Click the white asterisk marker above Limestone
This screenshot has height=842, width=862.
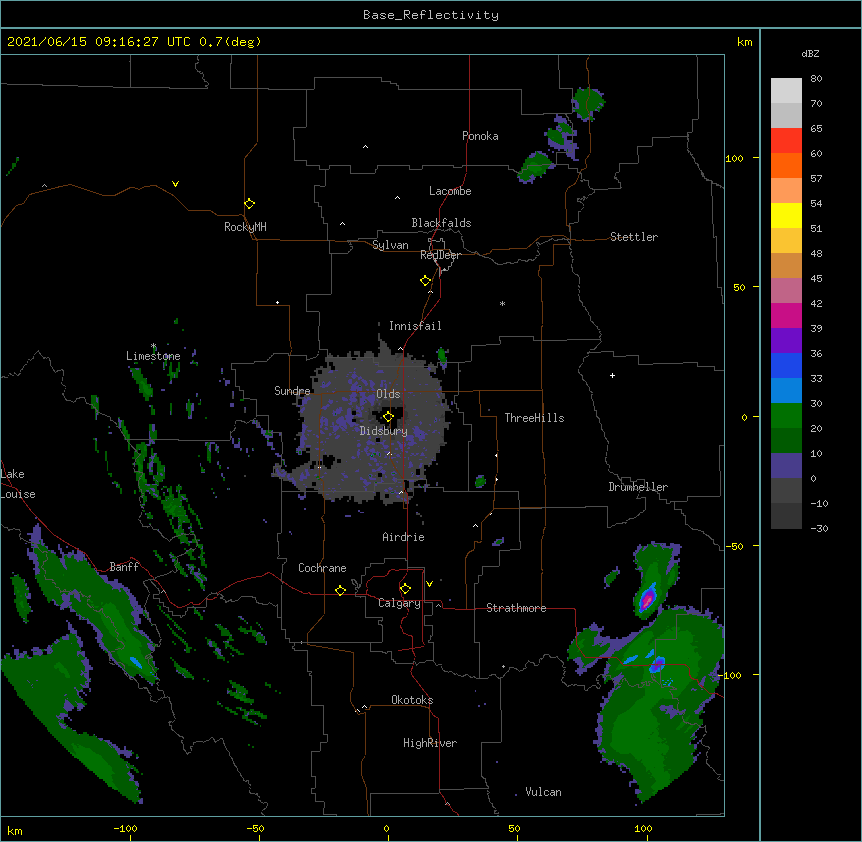point(153,346)
